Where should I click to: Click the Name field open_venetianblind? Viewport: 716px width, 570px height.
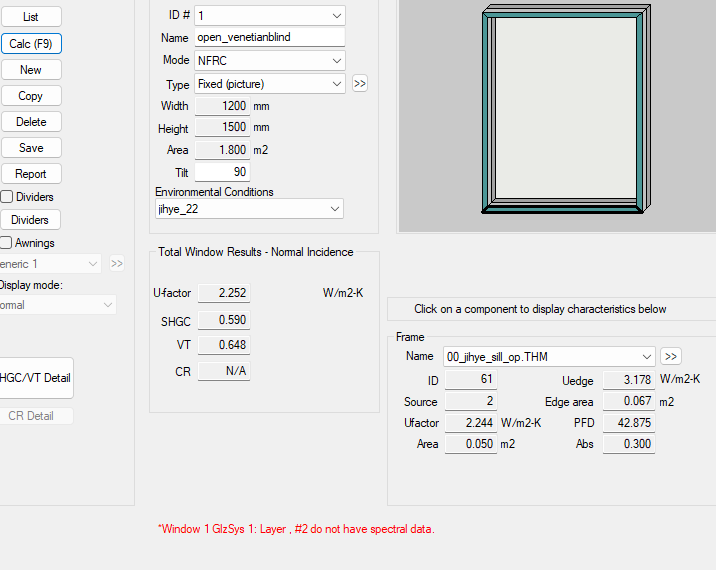click(x=269, y=37)
